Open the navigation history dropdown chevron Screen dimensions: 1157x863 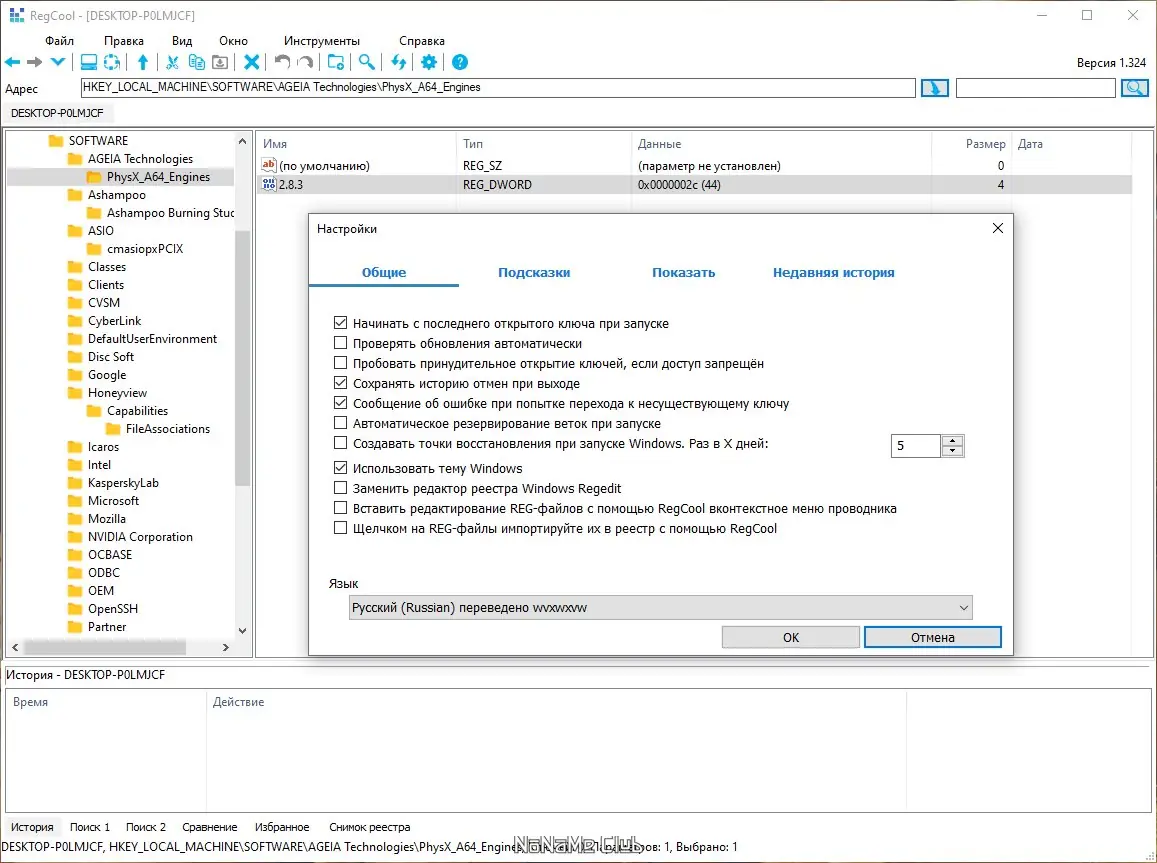pos(58,62)
